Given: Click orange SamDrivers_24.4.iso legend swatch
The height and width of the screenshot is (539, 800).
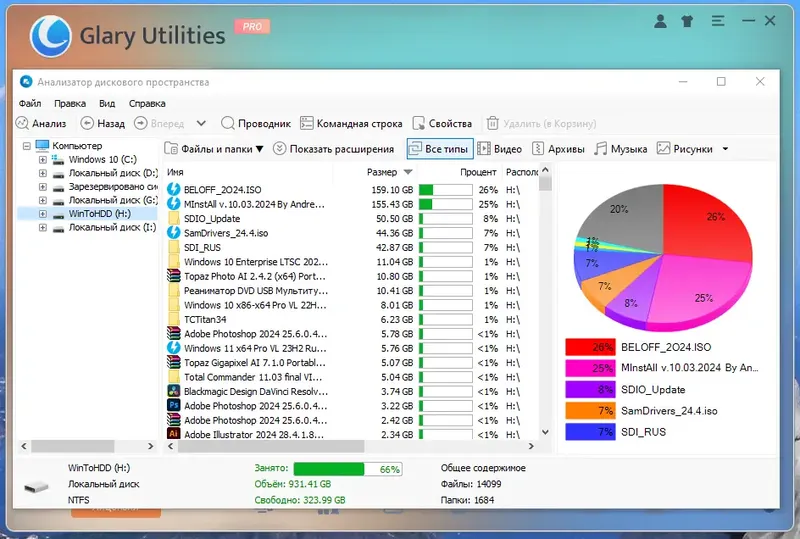Looking at the screenshot, I should [x=590, y=410].
